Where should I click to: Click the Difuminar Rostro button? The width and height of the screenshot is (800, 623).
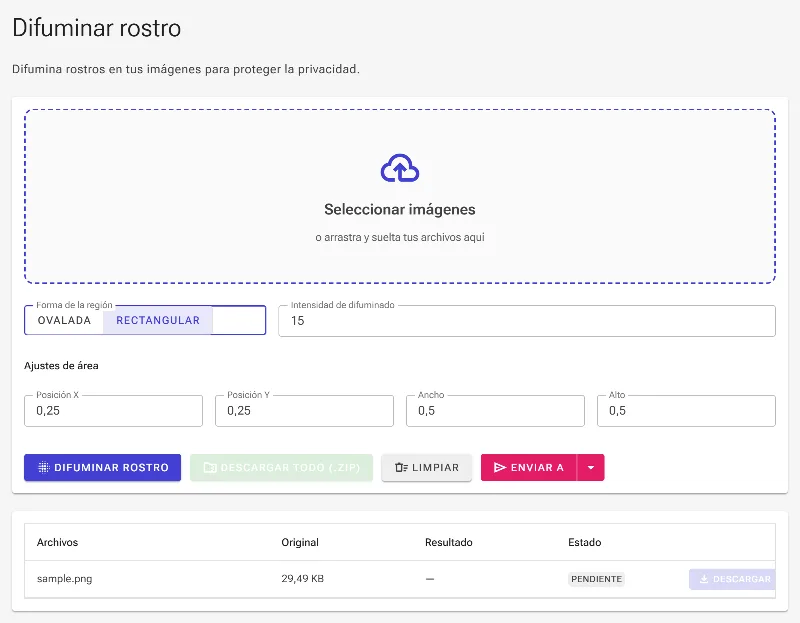tap(103, 467)
